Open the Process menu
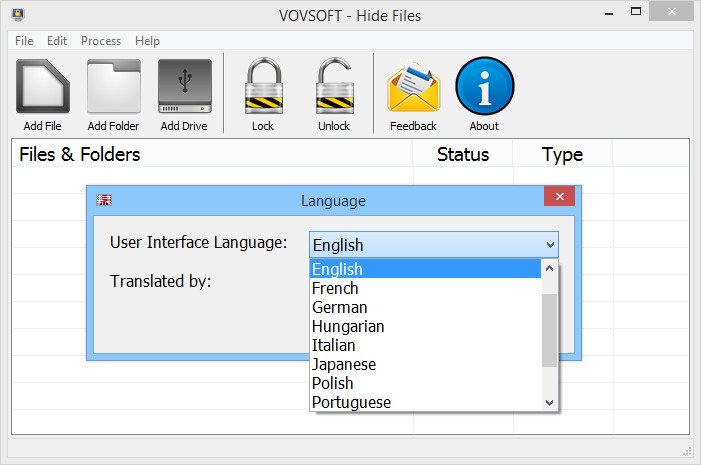701x465 pixels. click(101, 41)
